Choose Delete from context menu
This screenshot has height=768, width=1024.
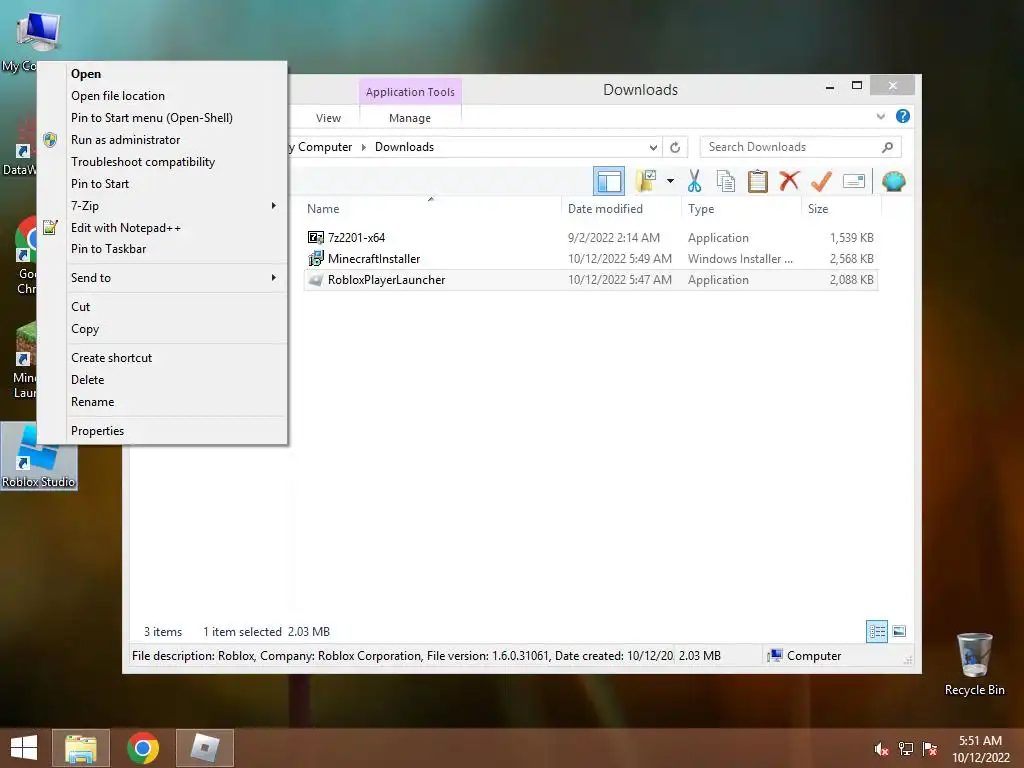163,380
